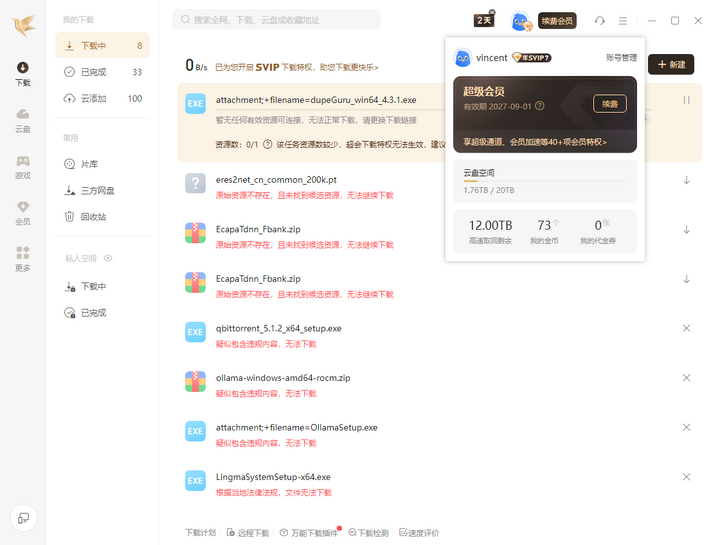Click the EXE icon of the qbittorrent task

tap(195, 332)
